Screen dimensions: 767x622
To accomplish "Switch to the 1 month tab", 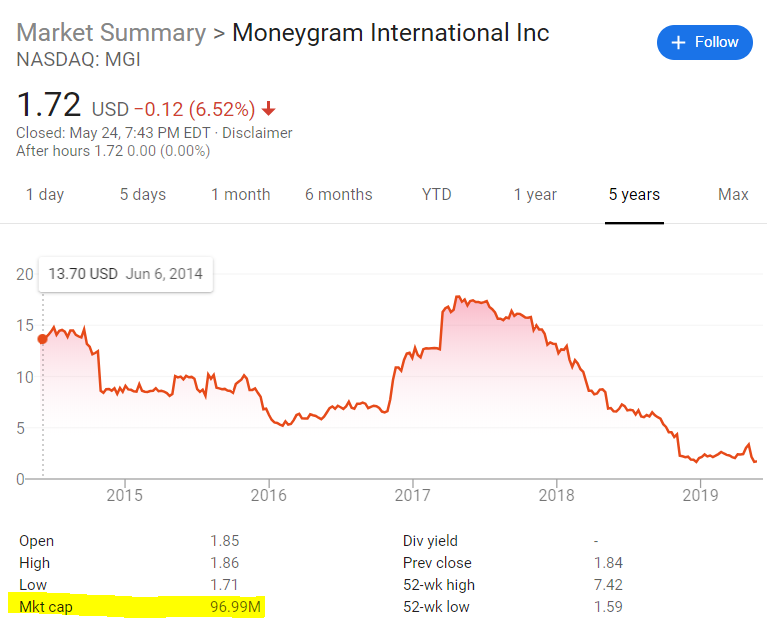I will pyautogui.click(x=240, y=195).
